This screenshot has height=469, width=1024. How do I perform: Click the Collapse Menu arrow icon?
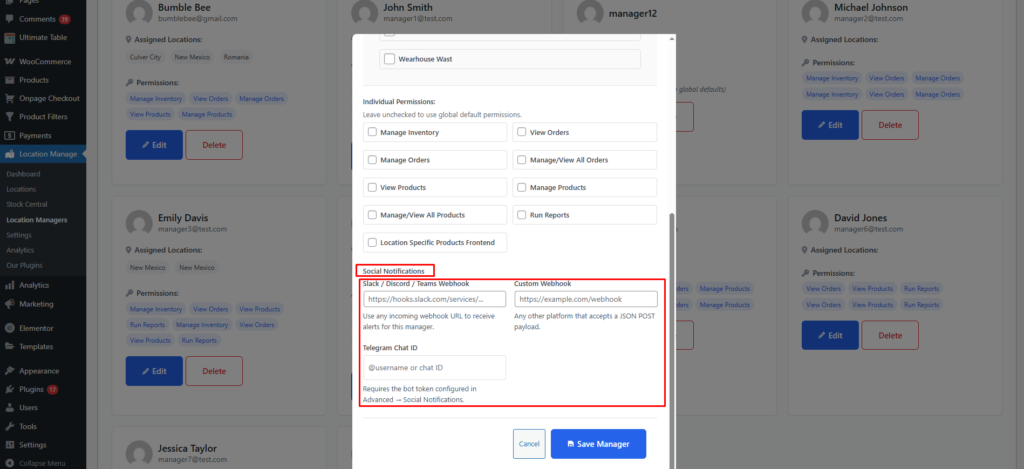[x=9, y=463]
